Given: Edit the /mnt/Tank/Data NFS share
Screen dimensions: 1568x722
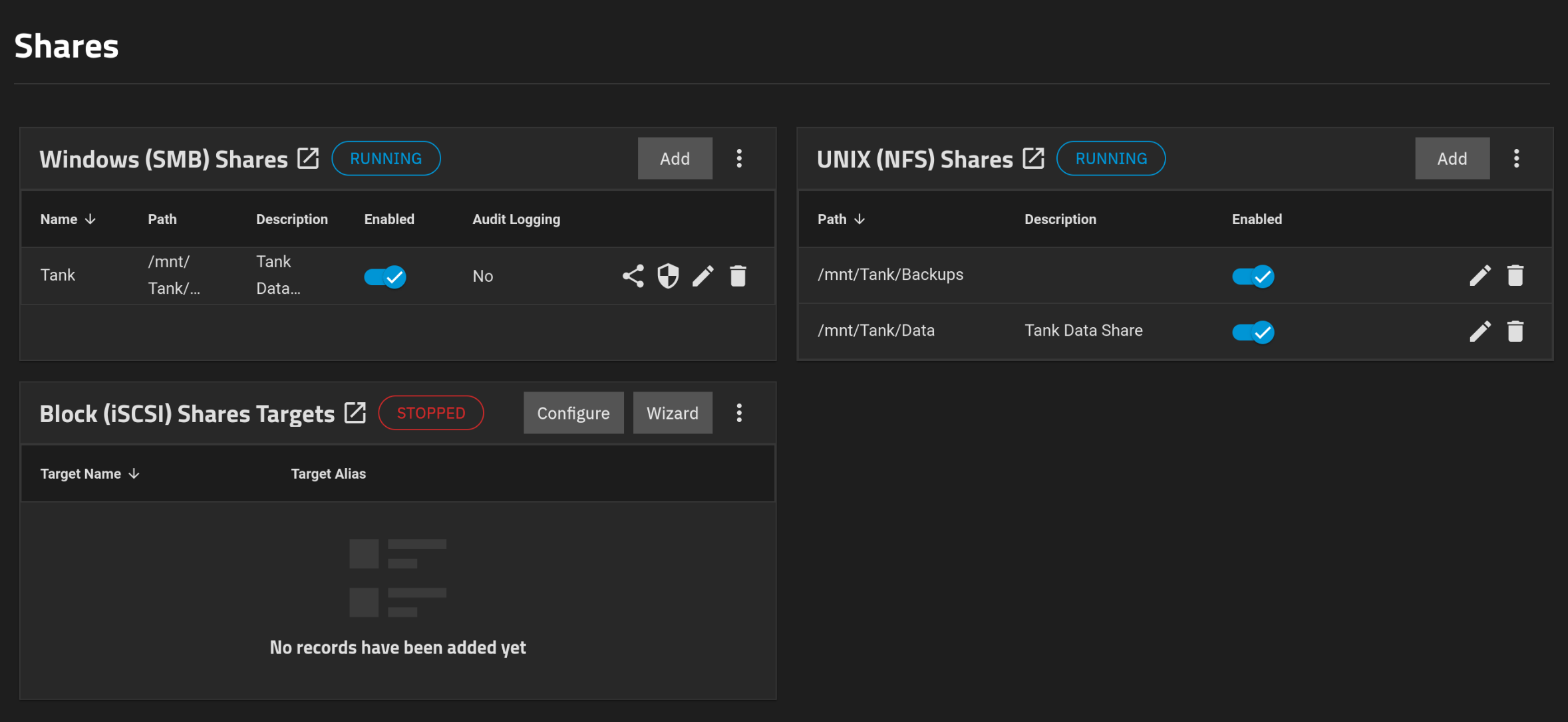Looking at the screenshot, I should (x=1480, y=331).
